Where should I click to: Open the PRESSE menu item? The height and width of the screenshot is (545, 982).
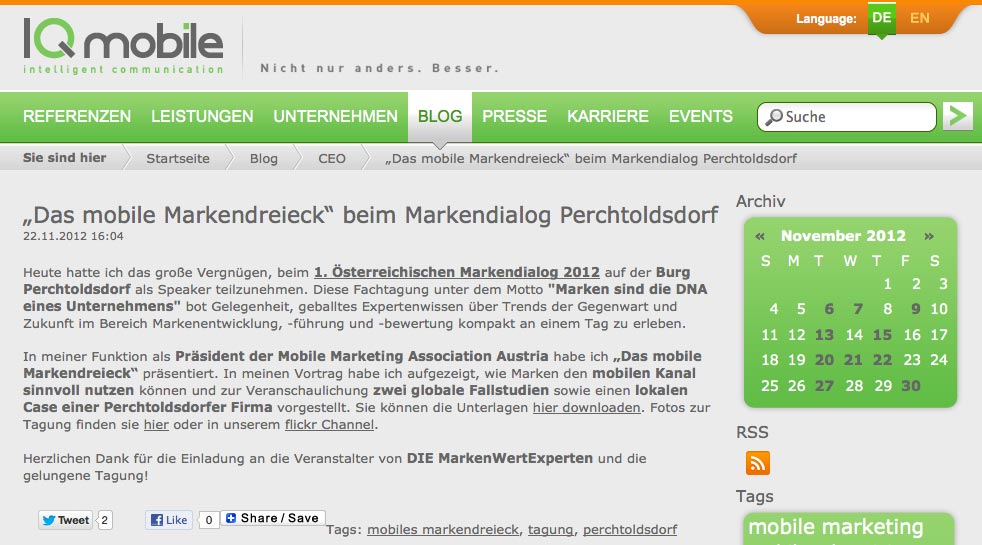514,117
